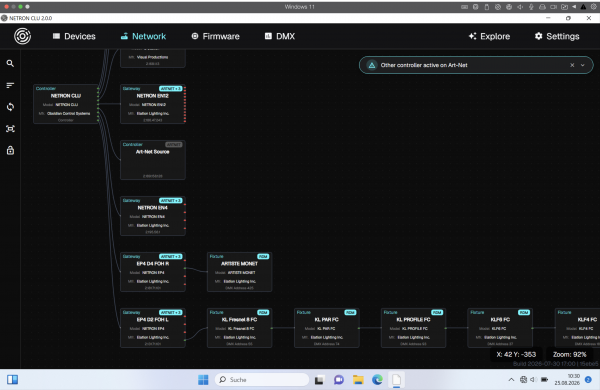Toggle the layout lock icon in the sidebar
Screen dimensions: 600x390
pos(10,150)
